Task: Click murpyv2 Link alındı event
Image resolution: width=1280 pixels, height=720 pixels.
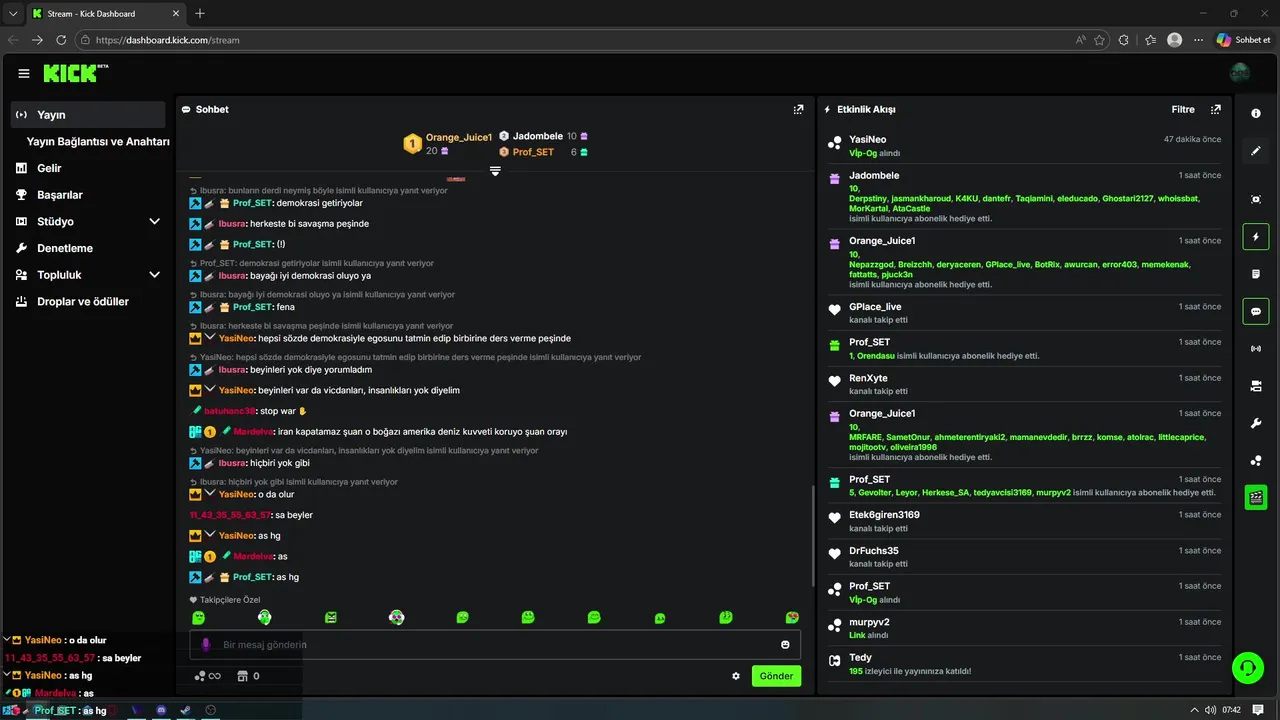Action: pyautogui.click(x=1025, y=628)
